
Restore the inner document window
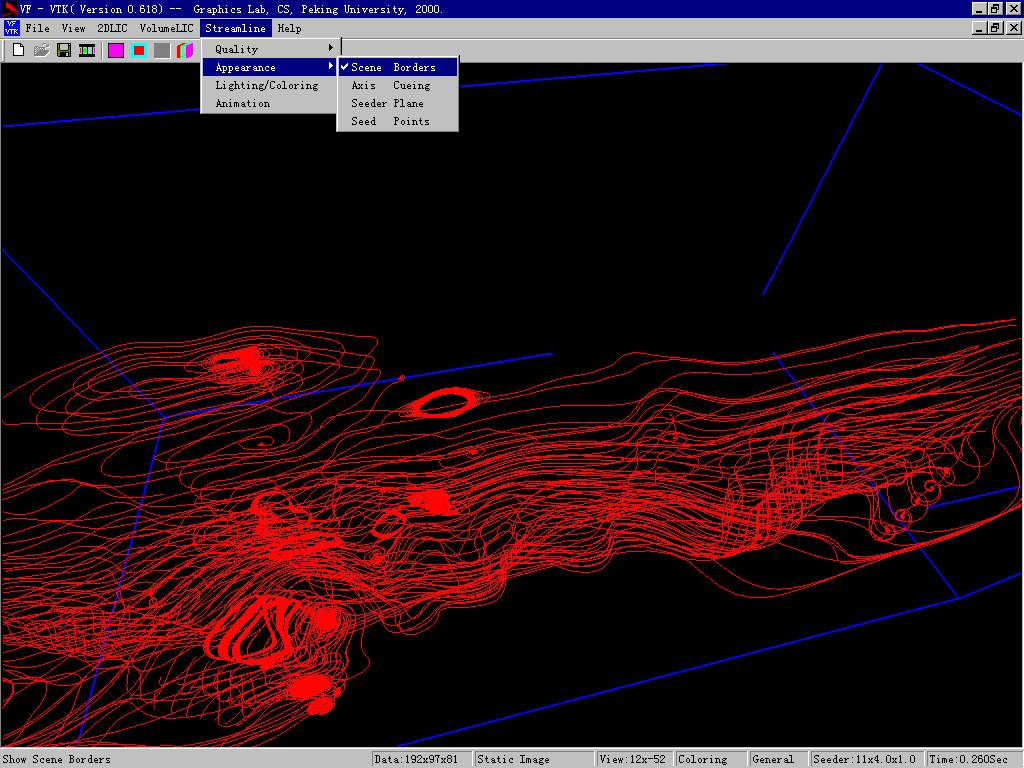click(994, 28)
